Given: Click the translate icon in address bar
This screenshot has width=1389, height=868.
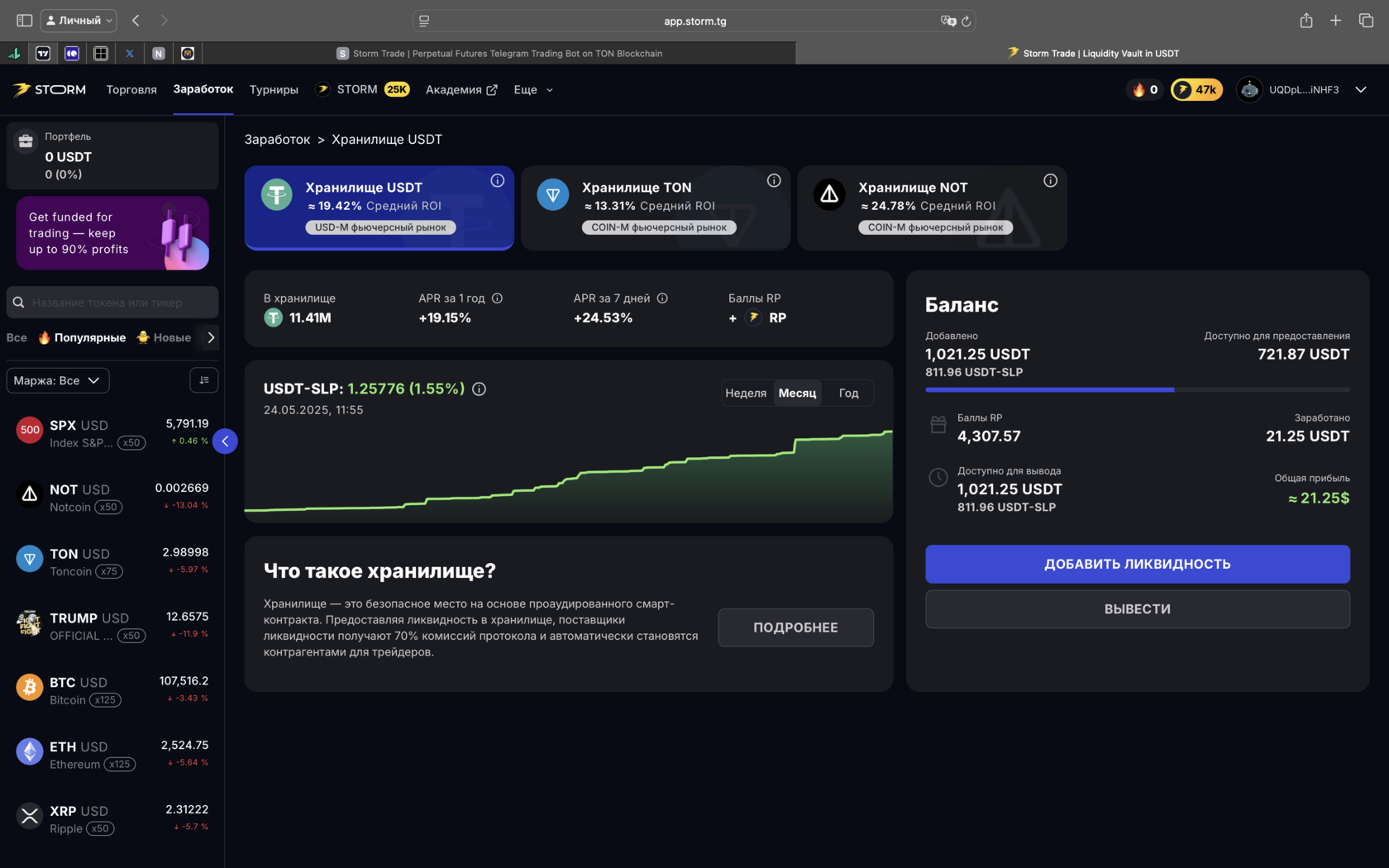Looking at the screenshot, I should pyautogui.click(x=948, y=21).
